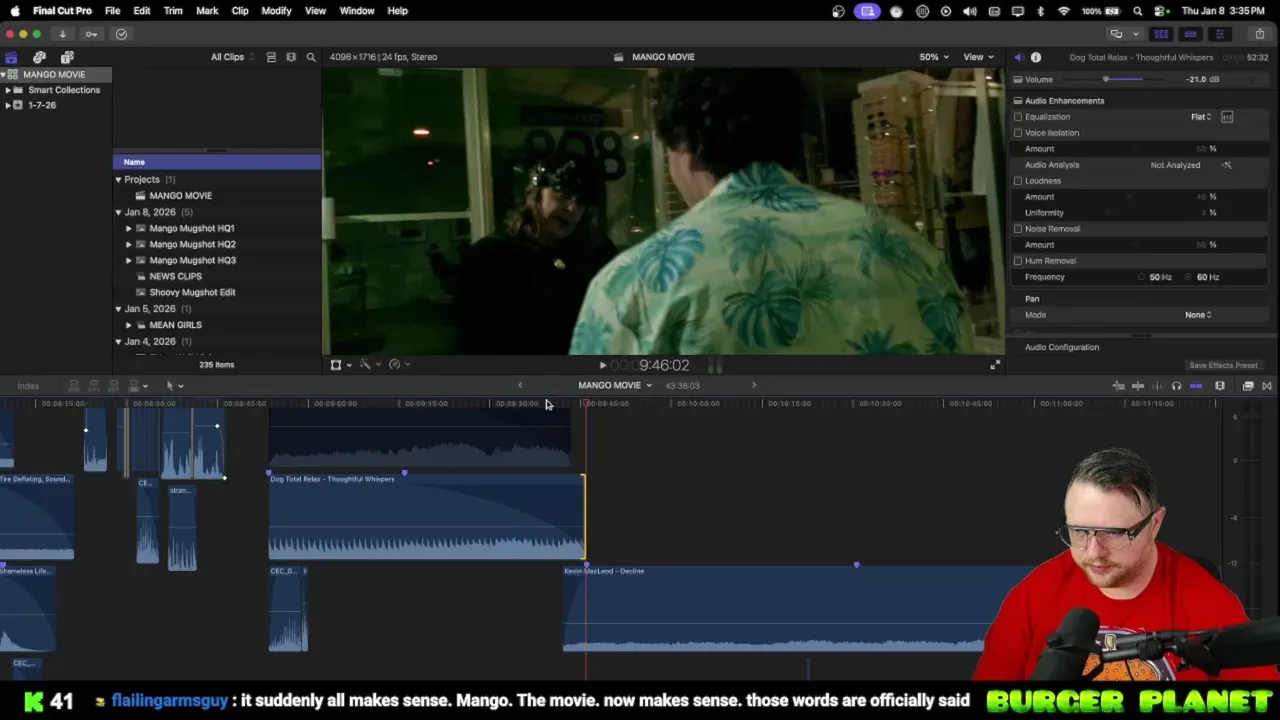Enter full screen viewer icon
1280x720 pixels.
coord(995,365)
